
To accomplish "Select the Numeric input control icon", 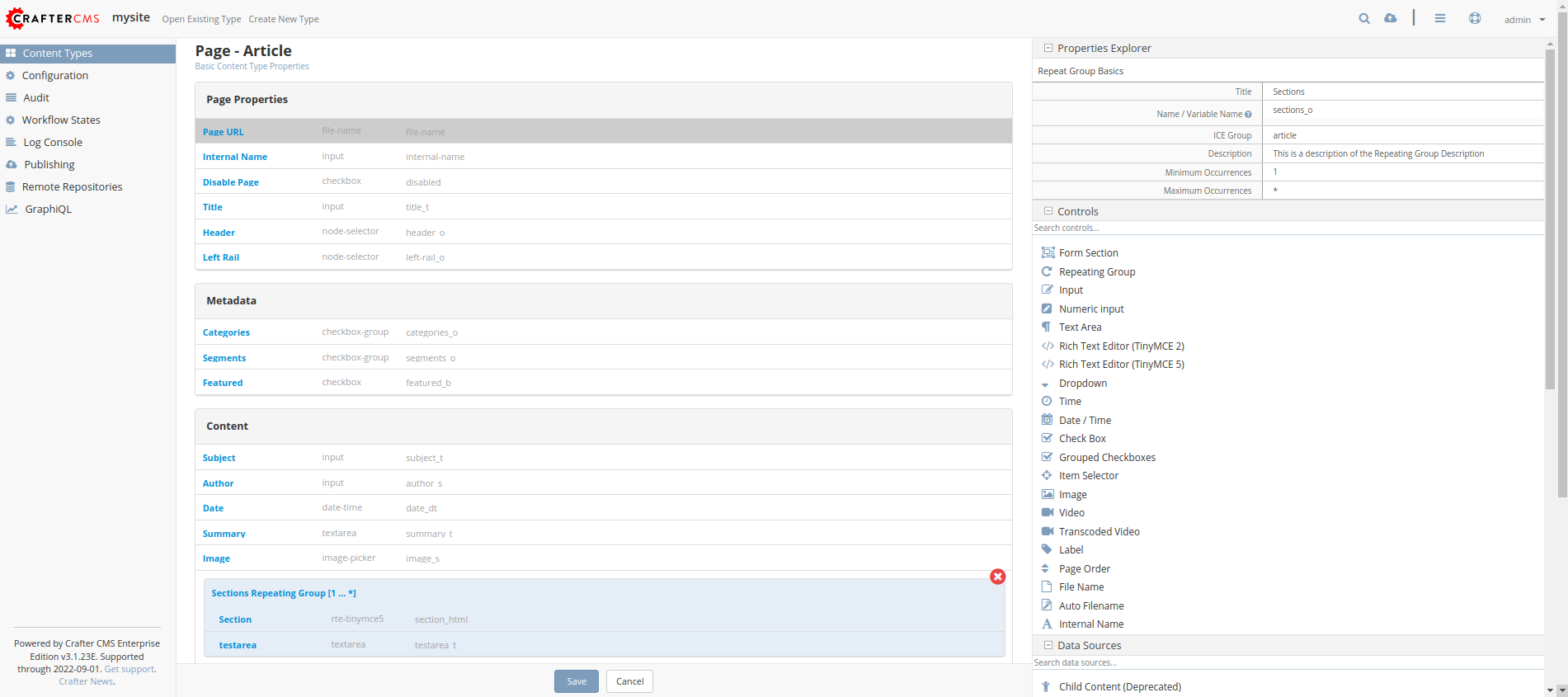I will (x=1047, y=308).
